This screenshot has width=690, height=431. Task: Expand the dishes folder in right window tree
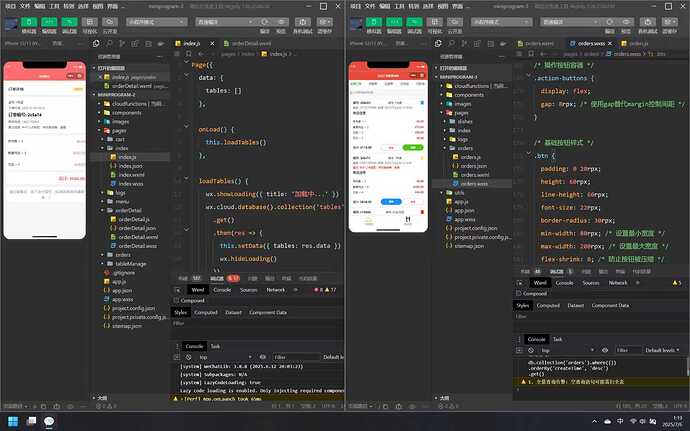[x=444, y=122]
